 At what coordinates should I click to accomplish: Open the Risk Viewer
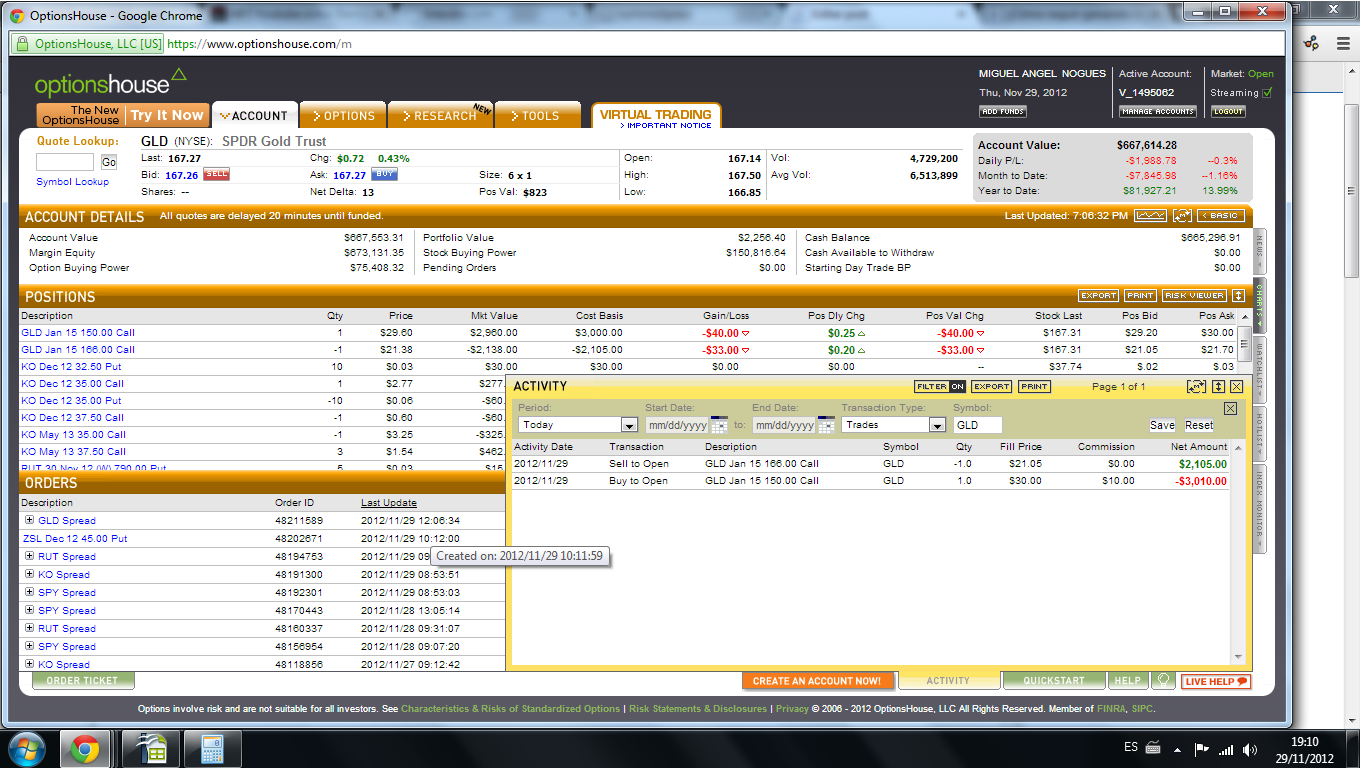pyautogui.click(x=1194, y=296)
